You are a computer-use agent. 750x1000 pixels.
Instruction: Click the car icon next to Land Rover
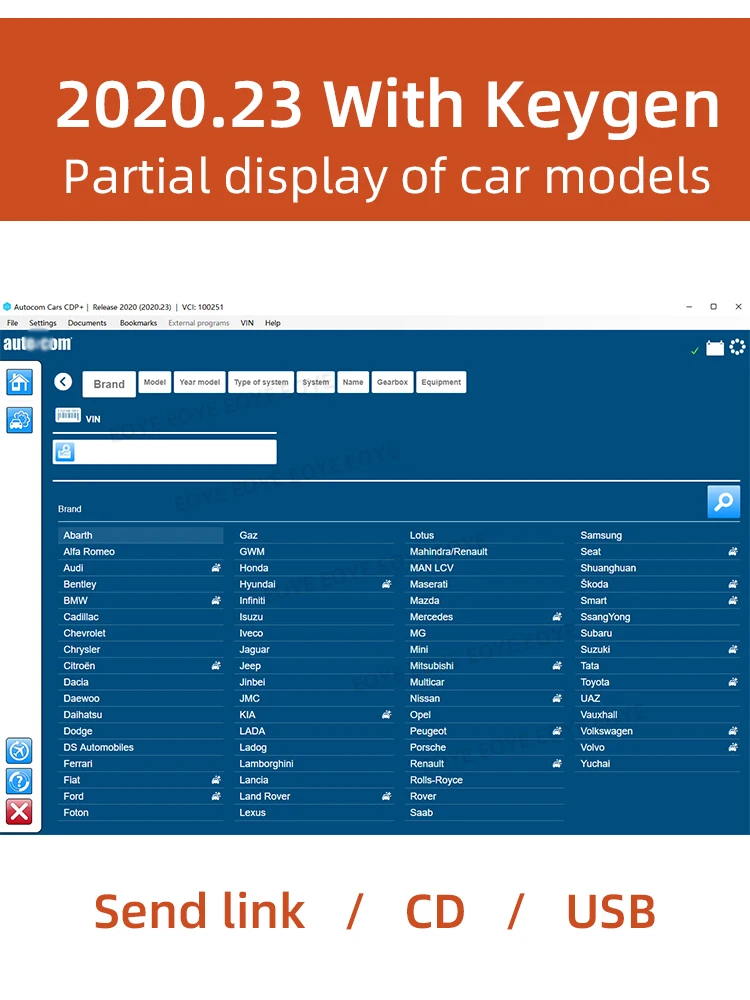[x=386, y=796]
